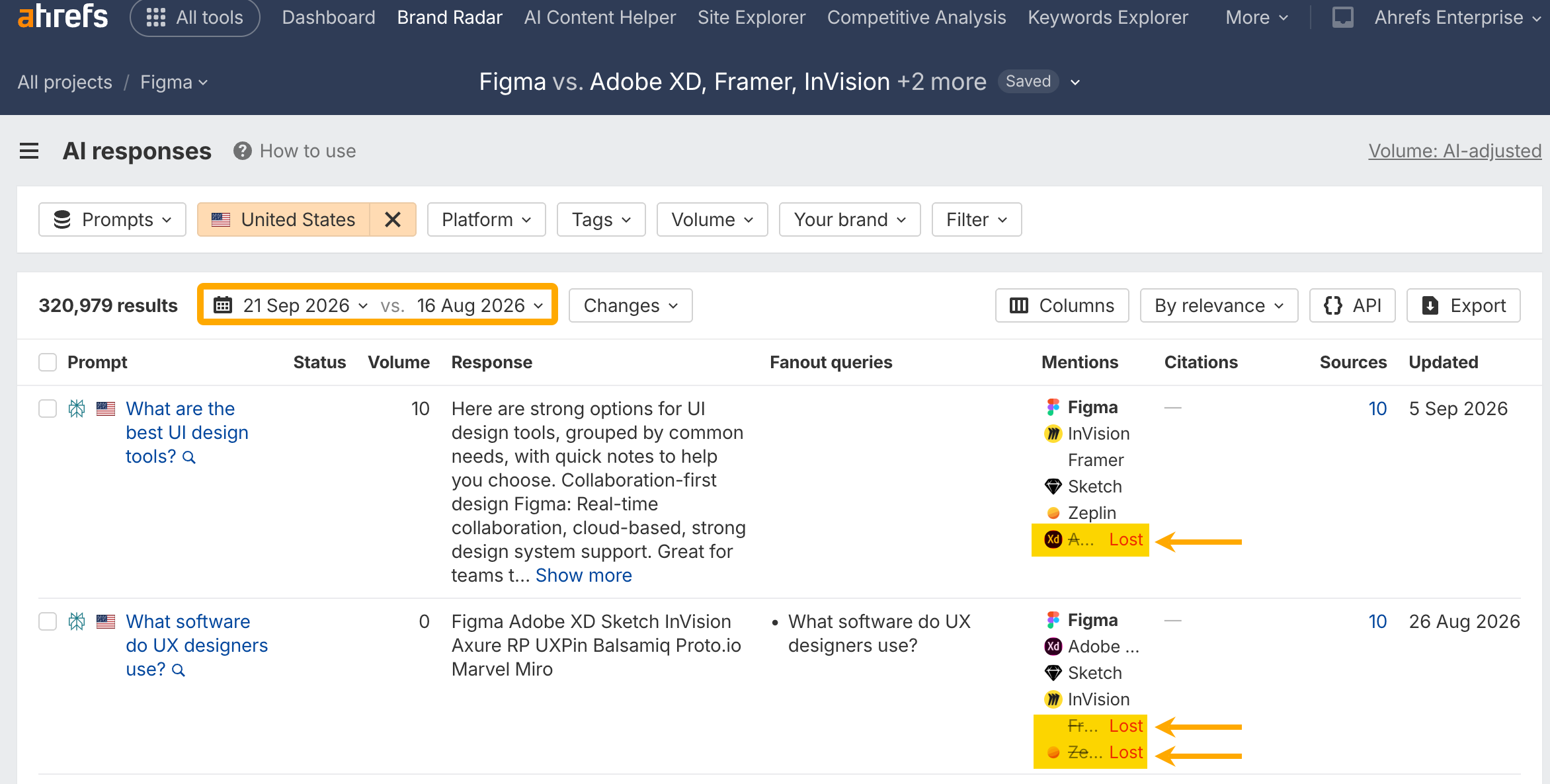This screenshot has height=784, width=1550.
Task: Open the Columns settings
Action: pos(1062,305)
